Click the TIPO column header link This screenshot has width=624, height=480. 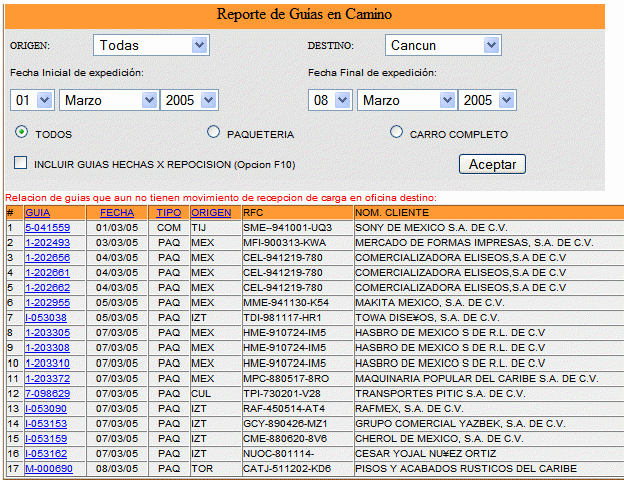click(168, 213)
